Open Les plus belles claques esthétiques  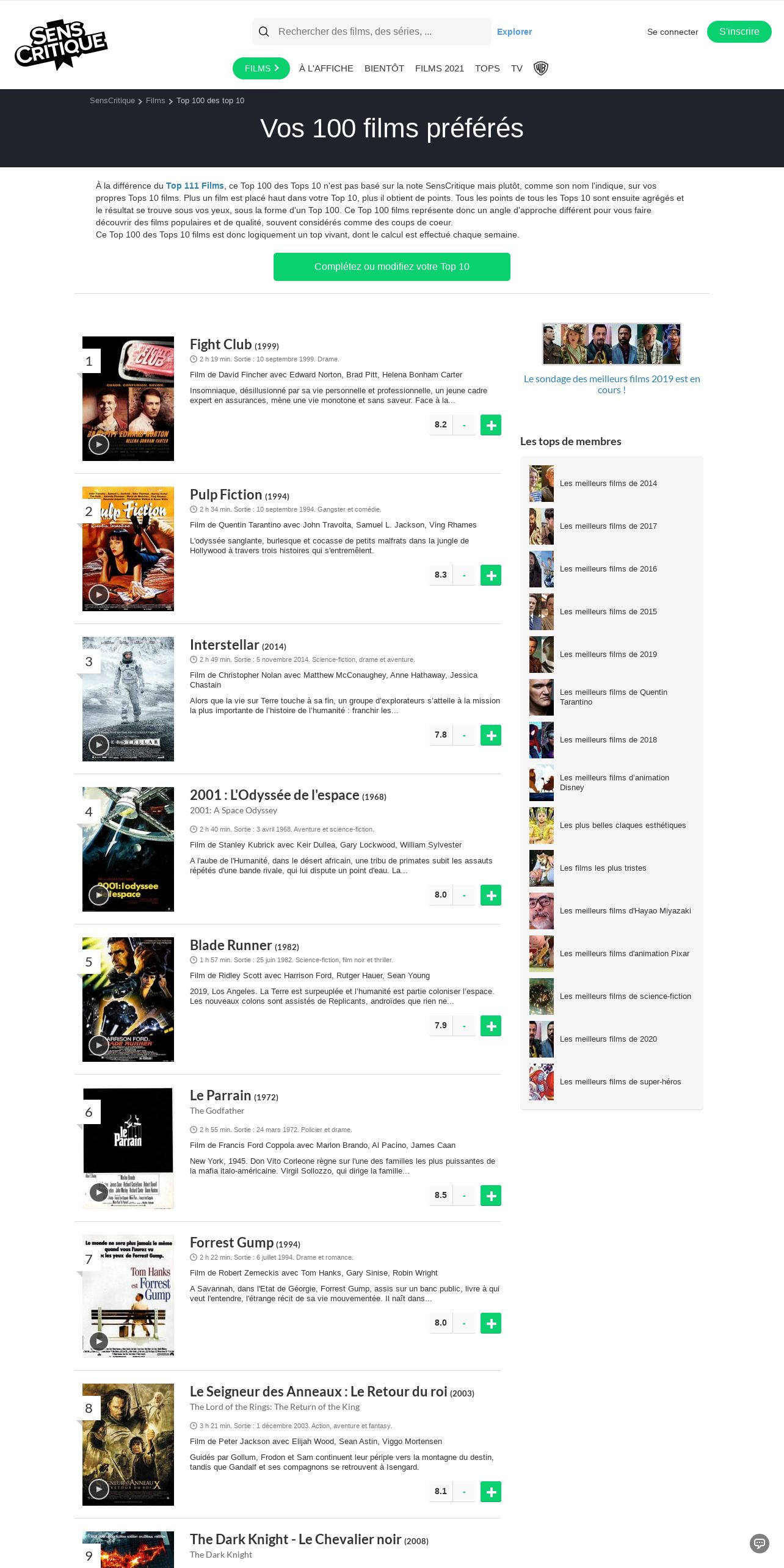click(x=623, y=826)
